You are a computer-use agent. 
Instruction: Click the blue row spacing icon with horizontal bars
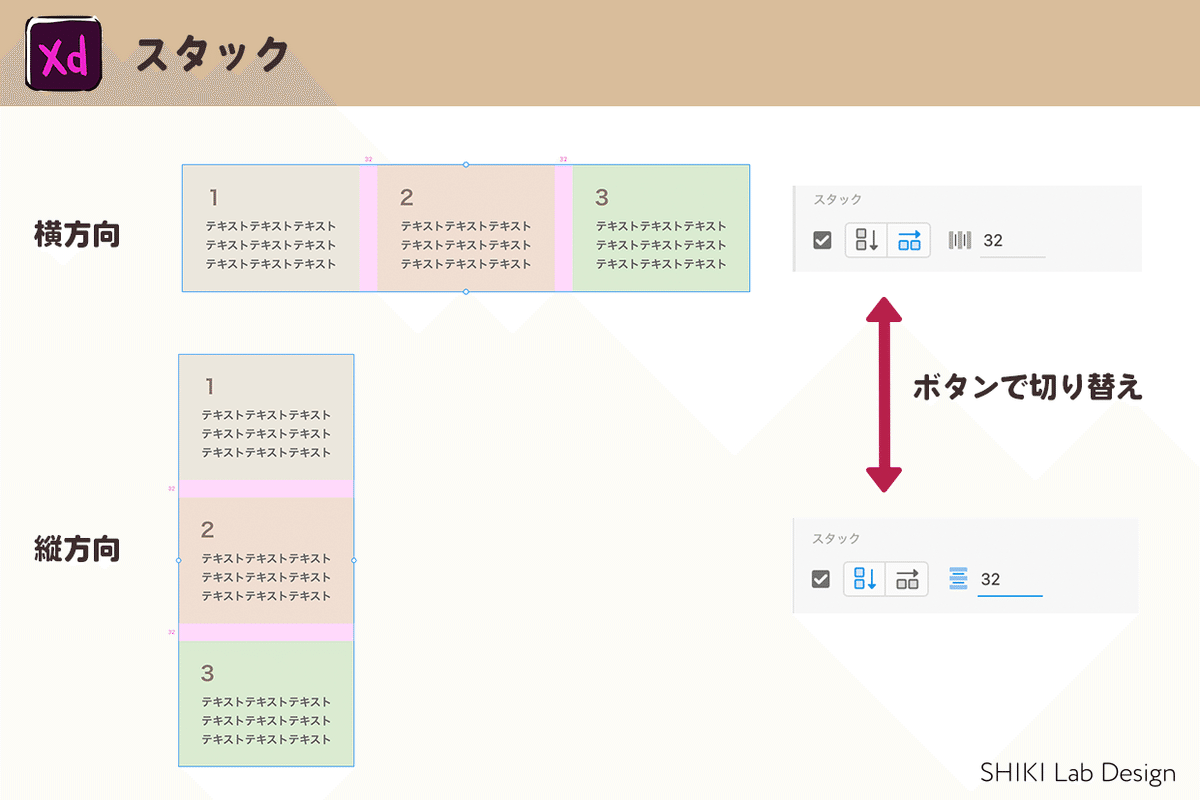[958, 579]
